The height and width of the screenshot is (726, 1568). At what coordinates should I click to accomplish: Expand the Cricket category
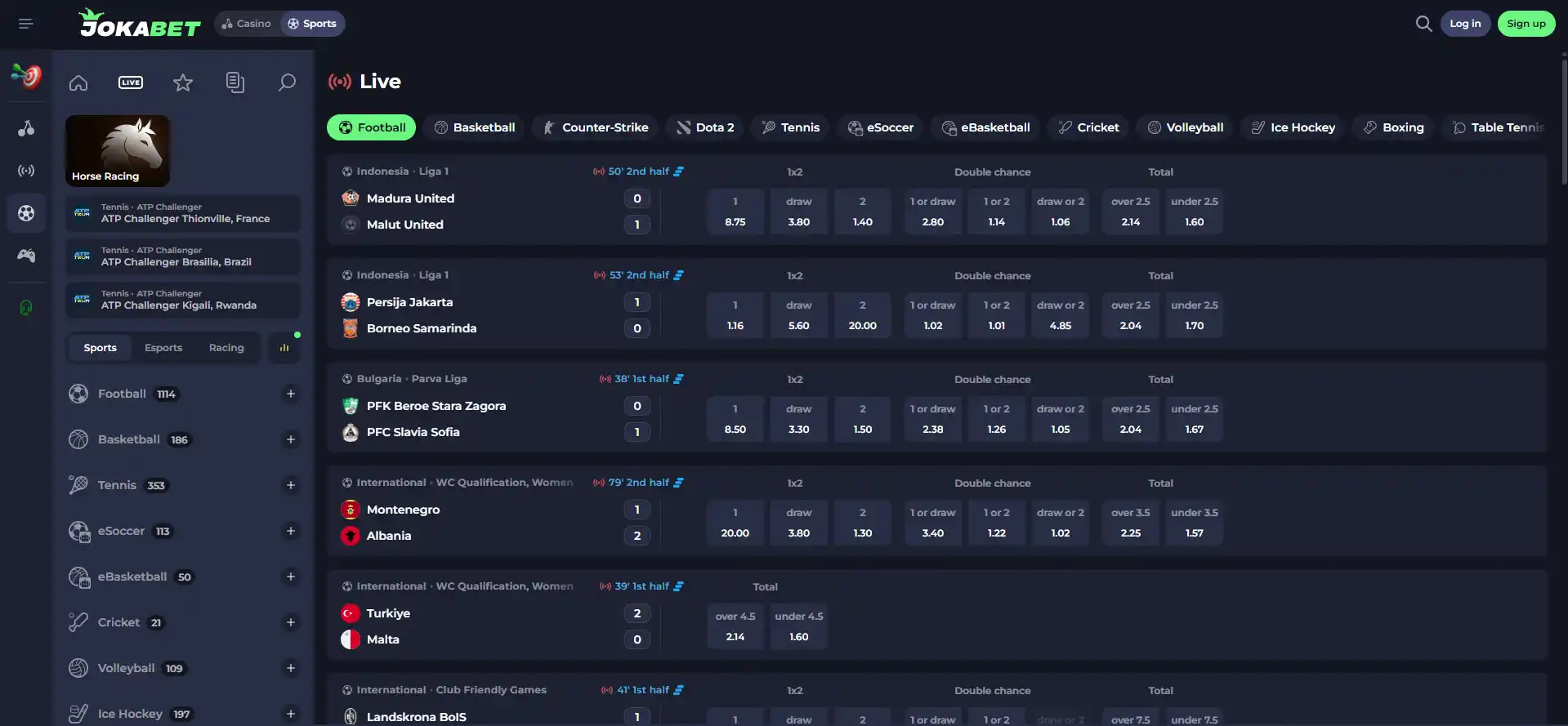coord(290,622)
